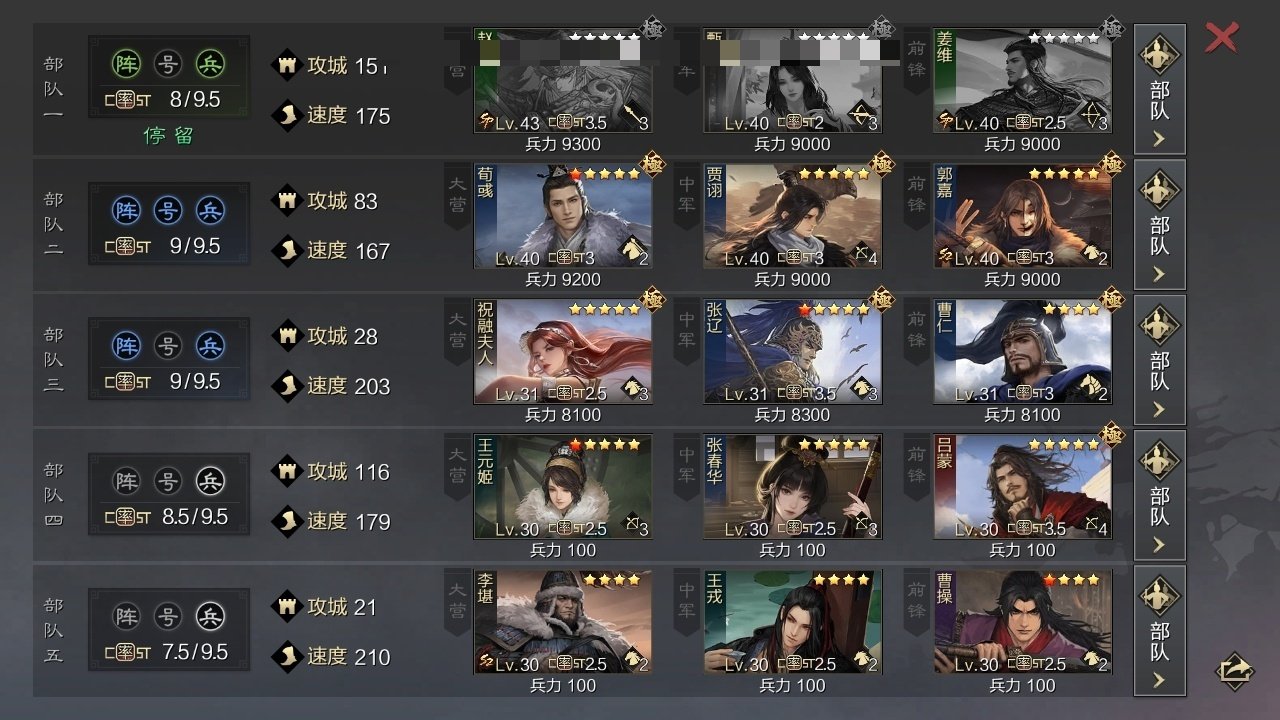Expand 部队三 panel with chevron button

pos(1159,359)
